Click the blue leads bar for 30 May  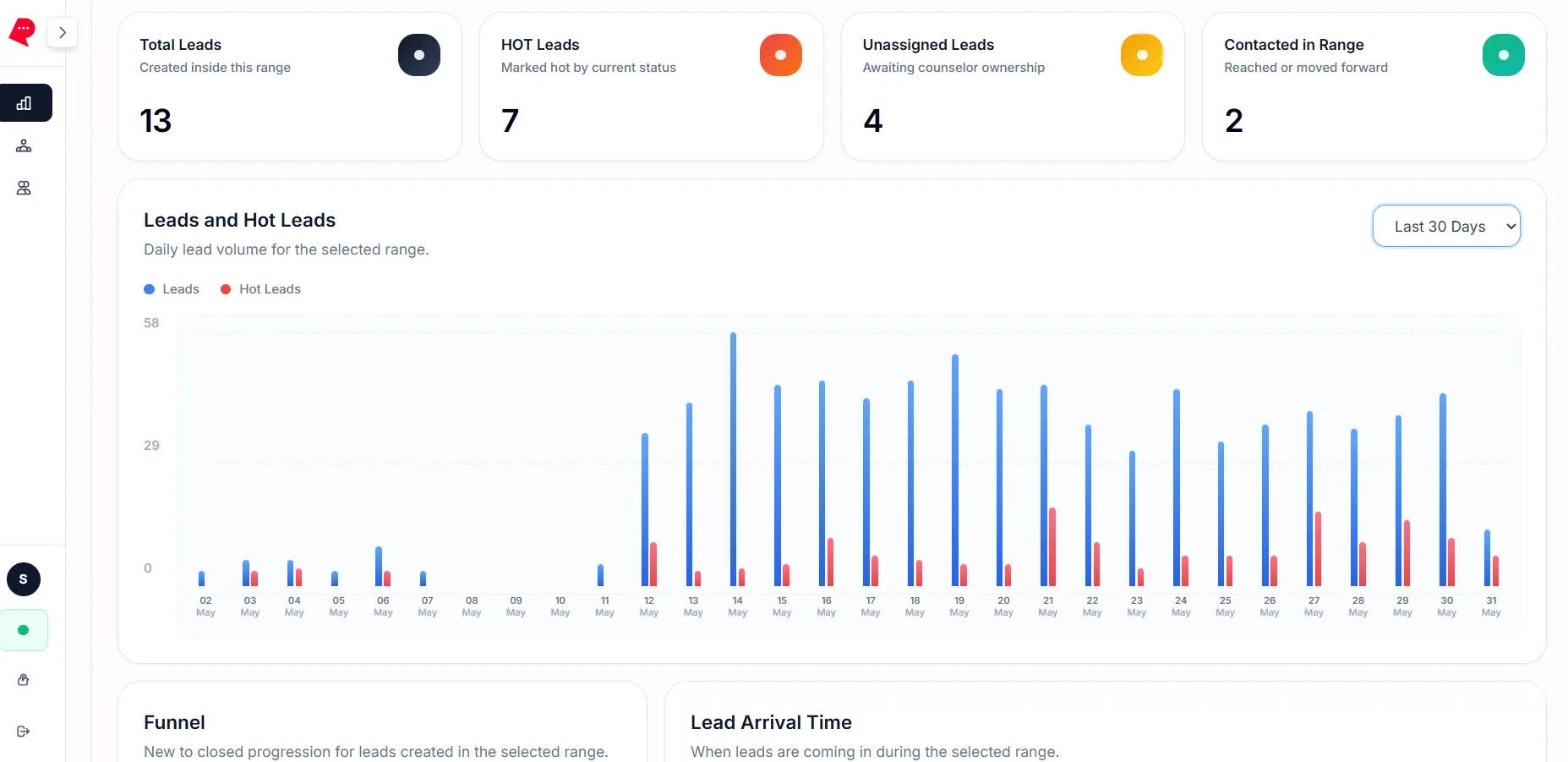click(1443, 490)
